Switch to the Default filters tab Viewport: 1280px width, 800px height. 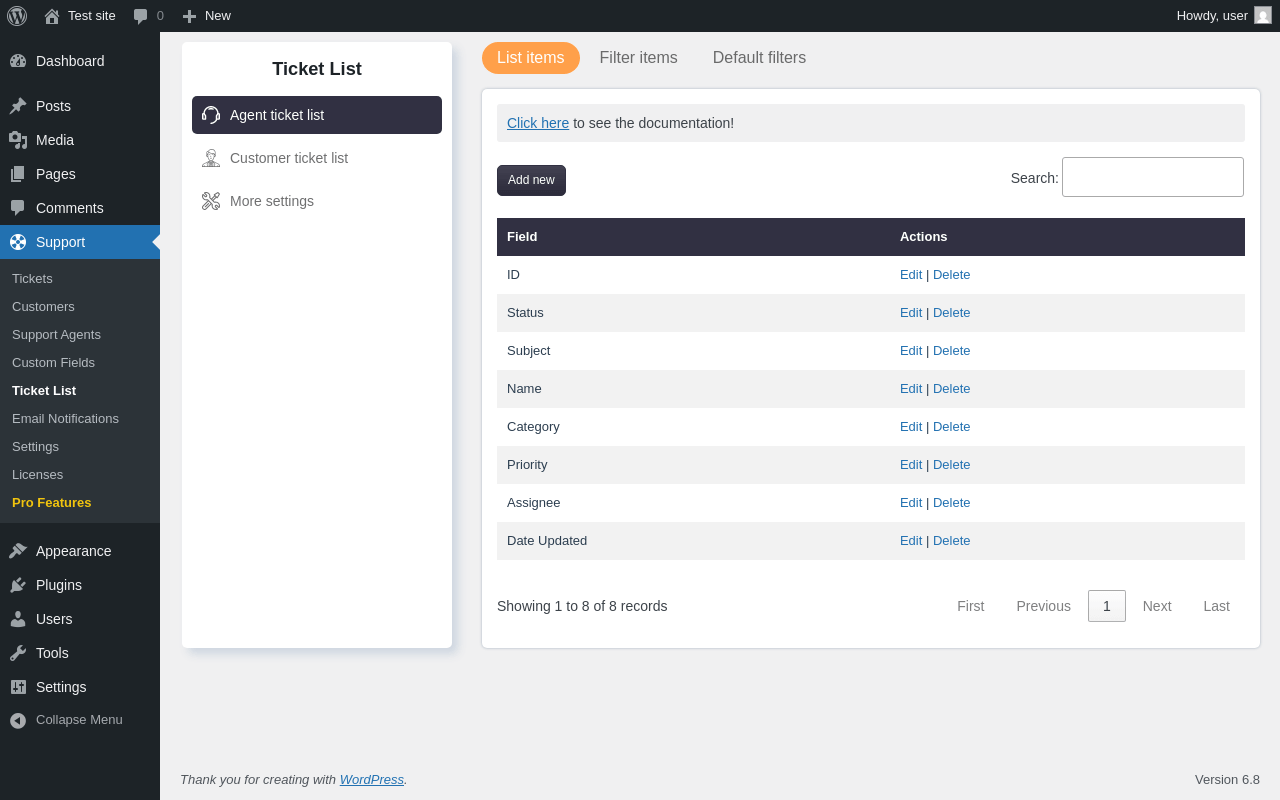click(x=759, y=58)
